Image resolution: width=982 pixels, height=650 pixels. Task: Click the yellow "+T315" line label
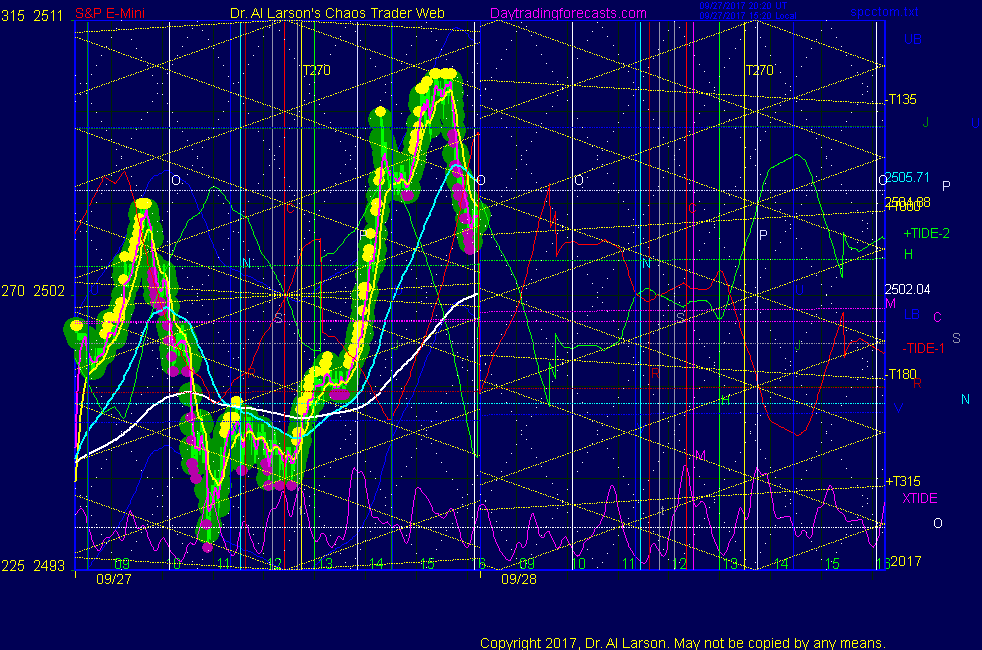903,482
